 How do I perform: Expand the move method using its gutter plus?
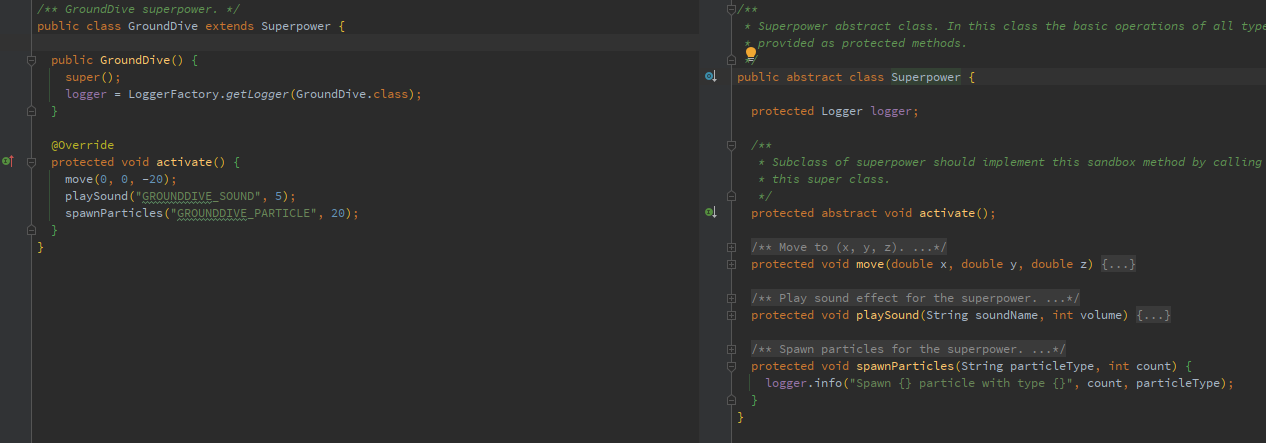click(x=732, y=264)
